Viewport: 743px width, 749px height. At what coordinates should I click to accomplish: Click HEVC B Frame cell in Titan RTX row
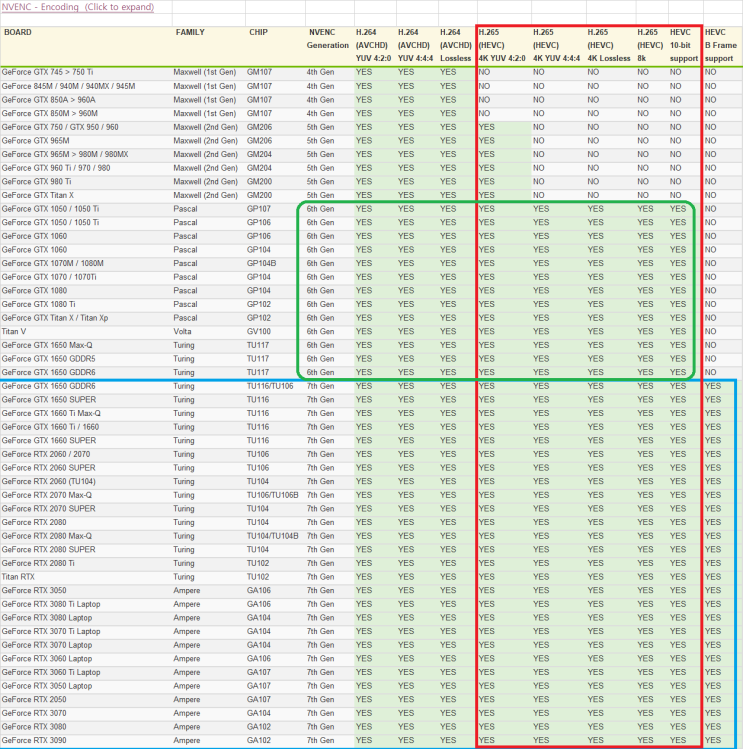pyautogui.click(x=713, y=577)
